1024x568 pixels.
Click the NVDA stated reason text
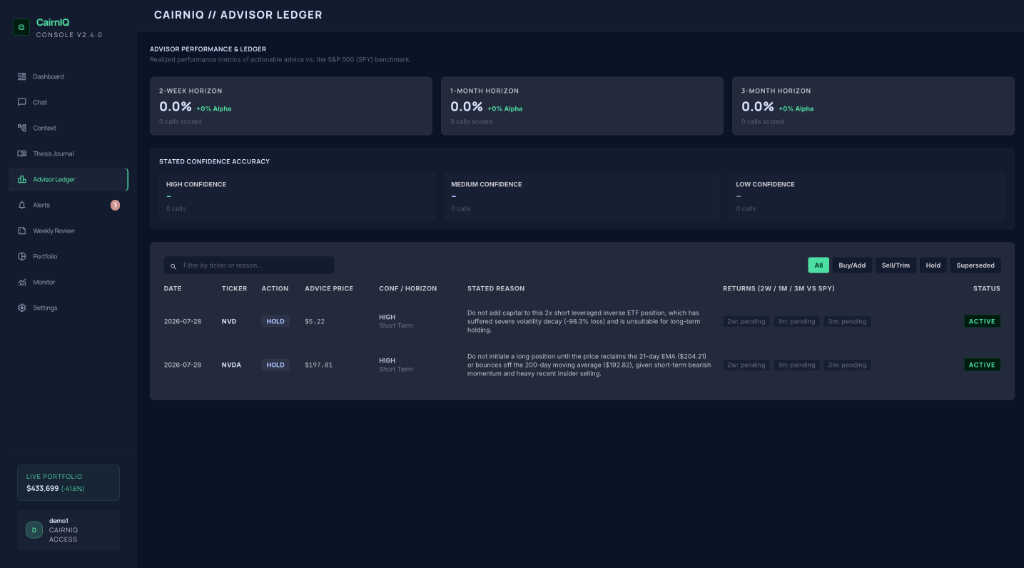coord(589,365)
